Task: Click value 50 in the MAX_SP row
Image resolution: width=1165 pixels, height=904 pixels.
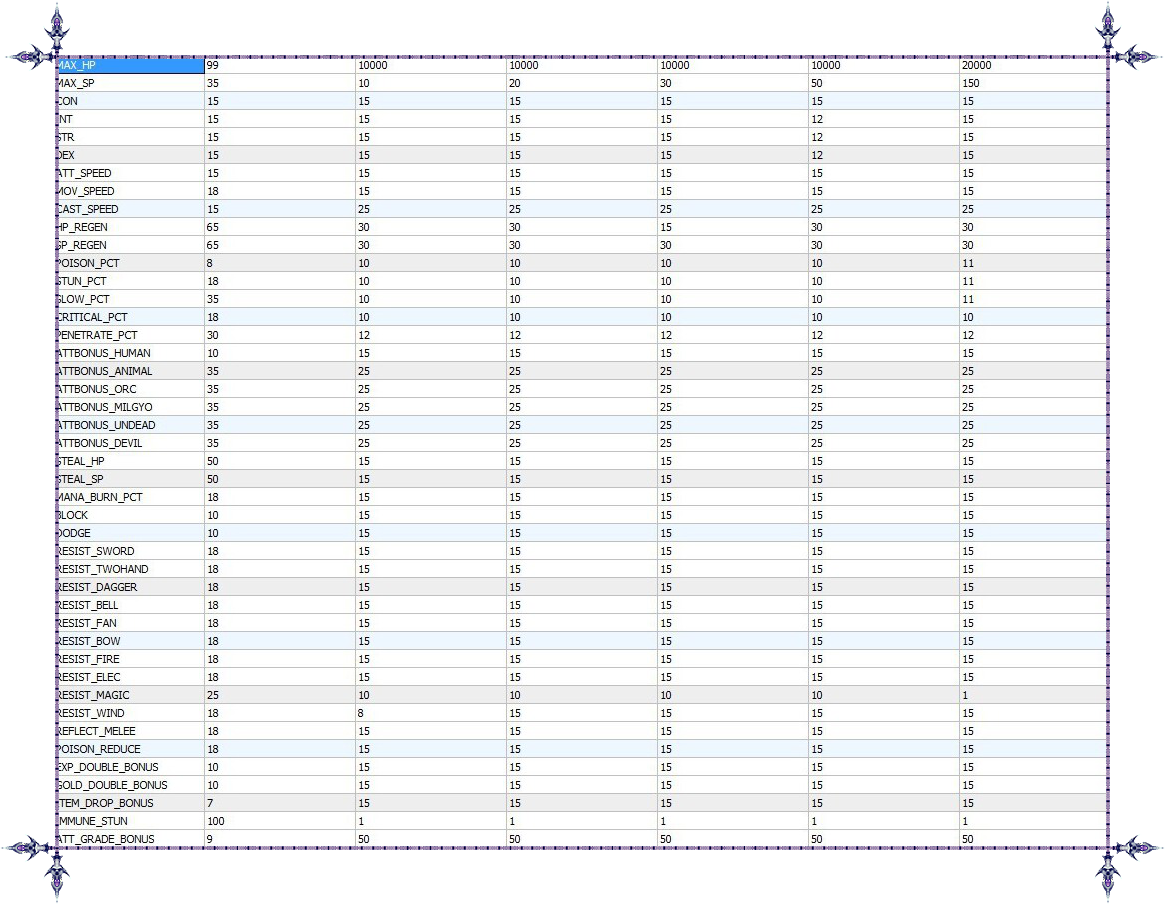Action: [x=817, y=83]
